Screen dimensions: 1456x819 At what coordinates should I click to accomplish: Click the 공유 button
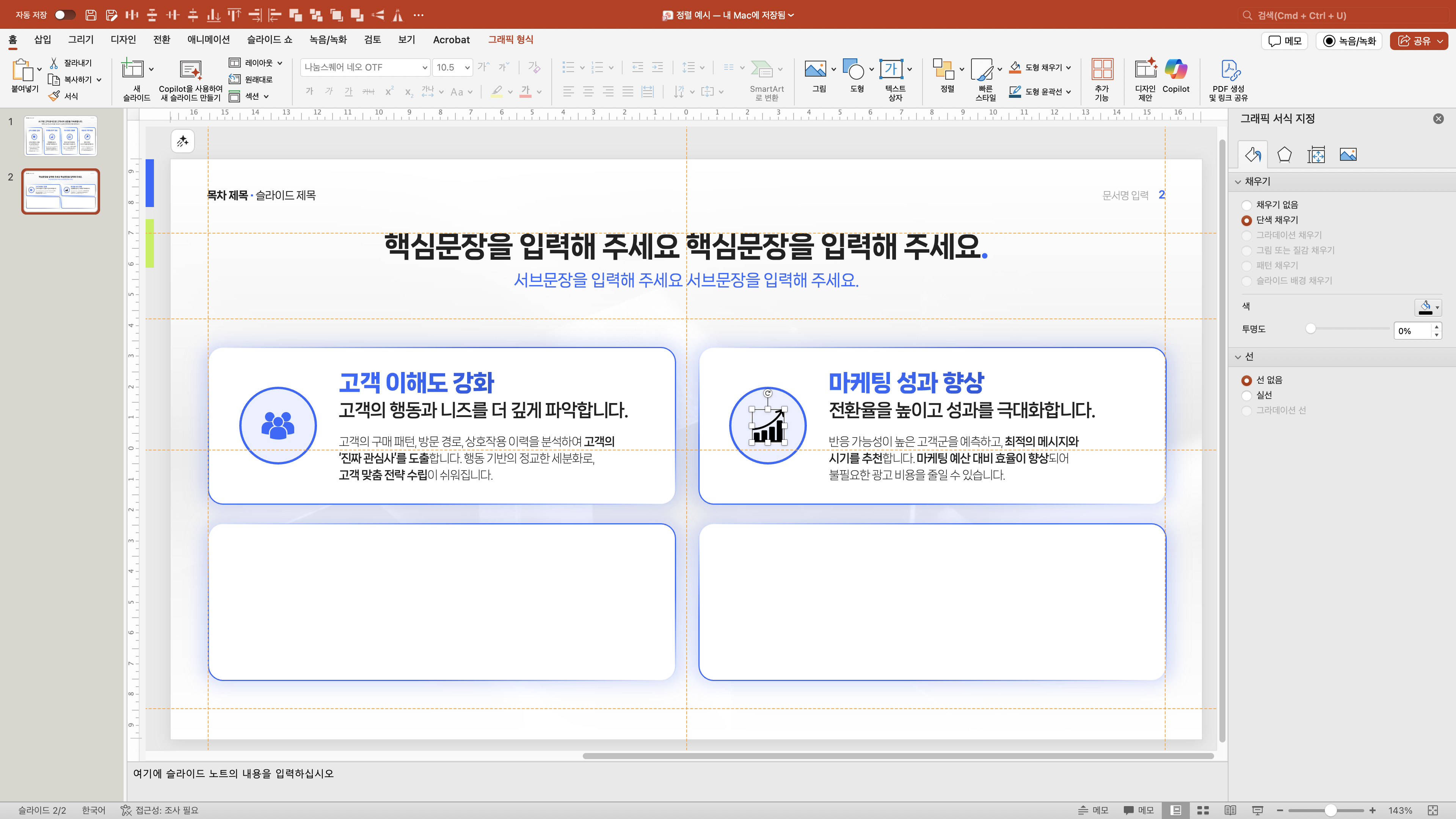(1417, 41)
